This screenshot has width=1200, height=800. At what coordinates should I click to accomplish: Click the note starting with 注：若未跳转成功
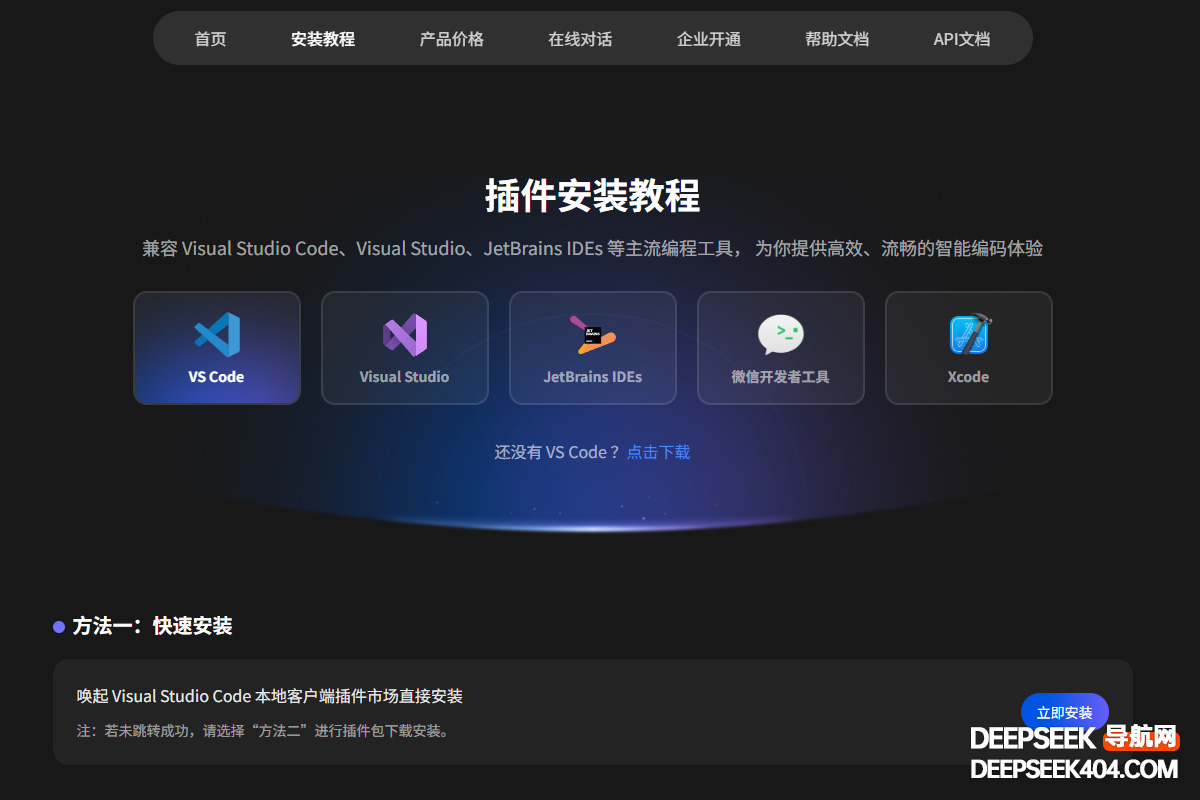pyautogui.click(x=265, y=731)
